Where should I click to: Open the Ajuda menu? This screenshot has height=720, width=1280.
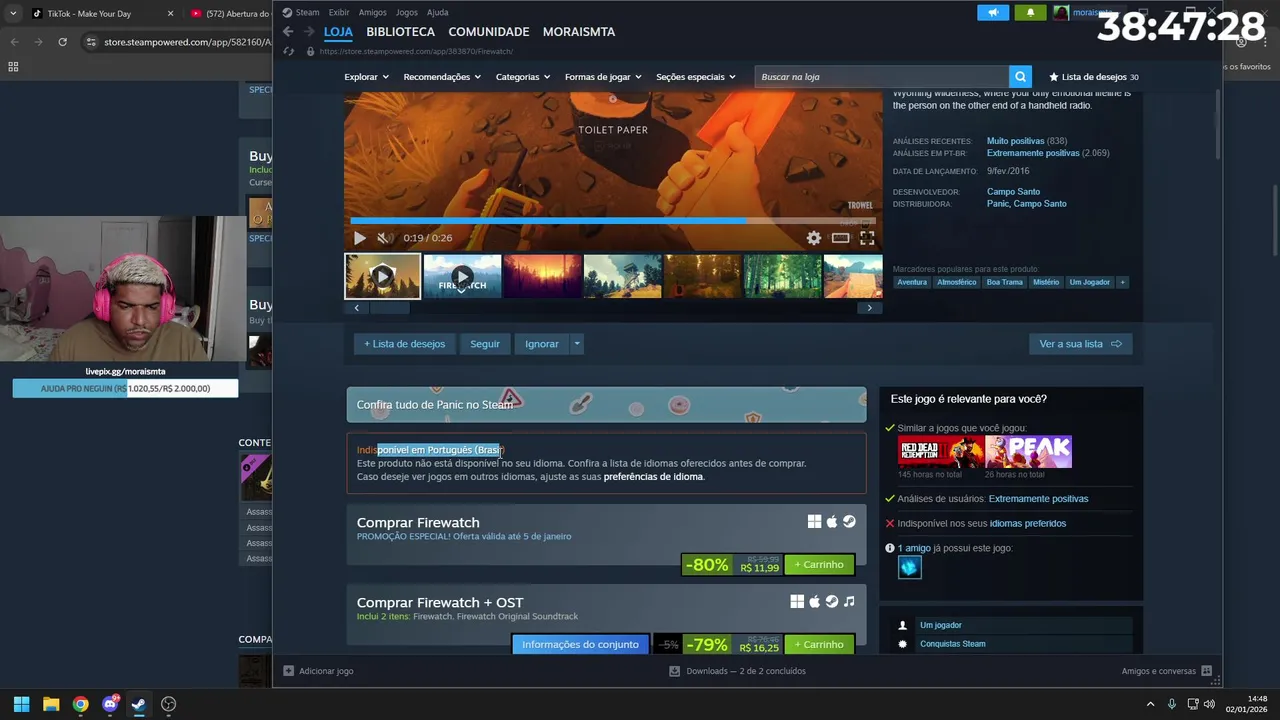[438, 12]
